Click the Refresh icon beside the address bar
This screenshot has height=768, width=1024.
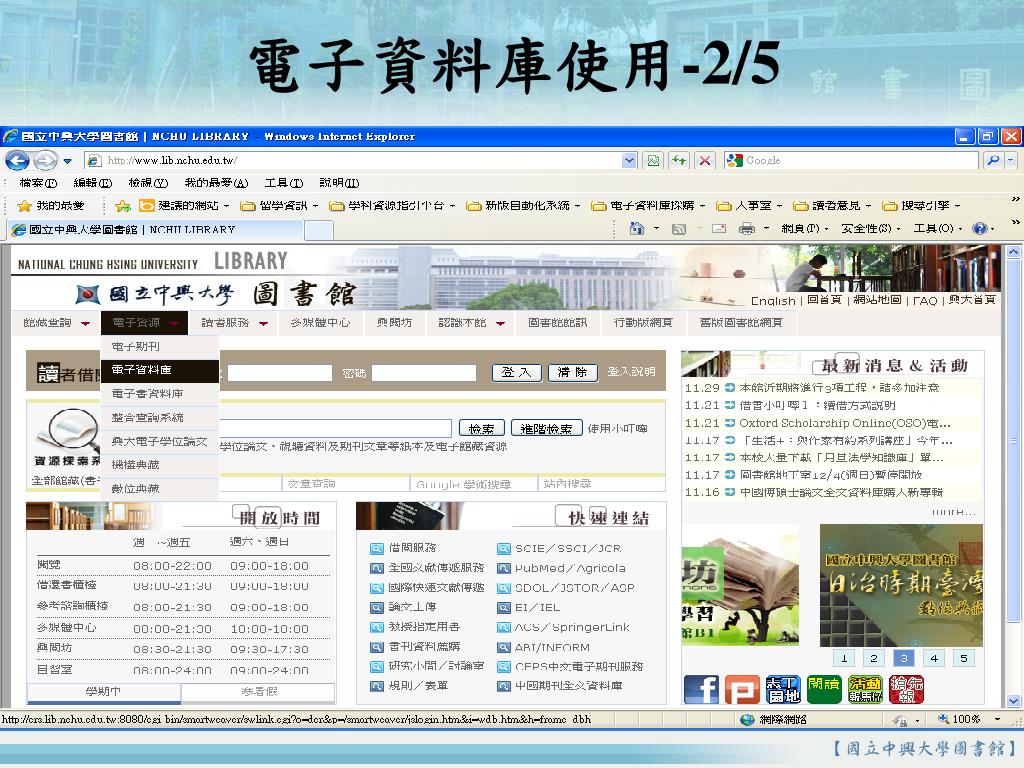[x=679, y=160]
